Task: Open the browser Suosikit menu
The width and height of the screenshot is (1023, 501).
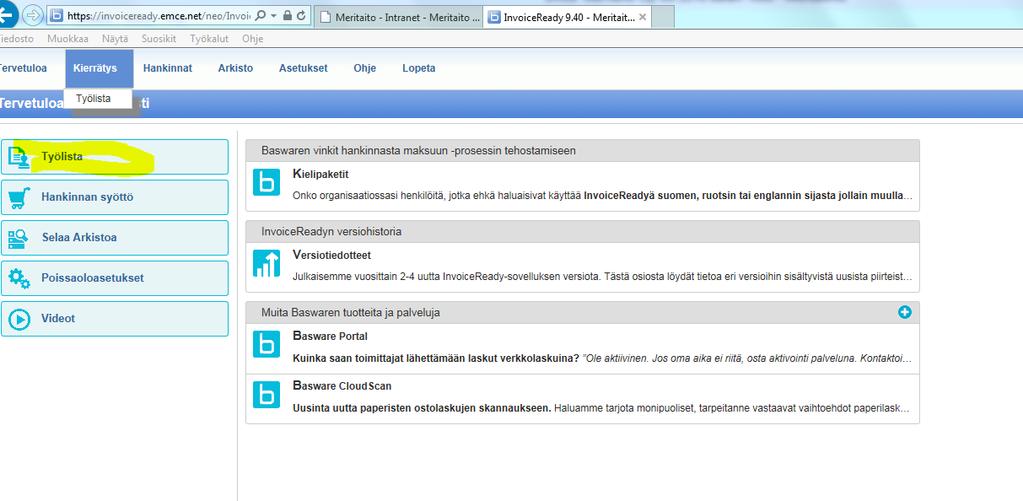Action: [159, 39]
